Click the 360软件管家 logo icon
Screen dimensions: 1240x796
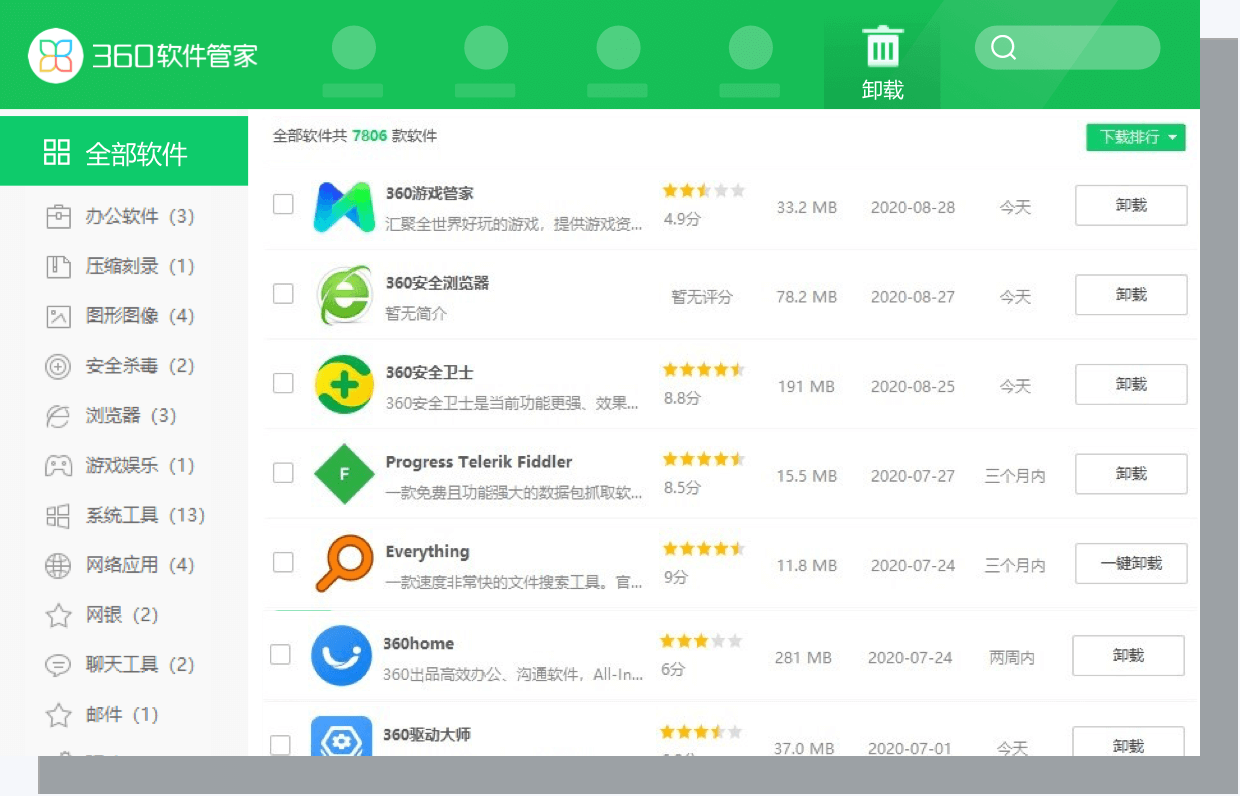(55, 53)
